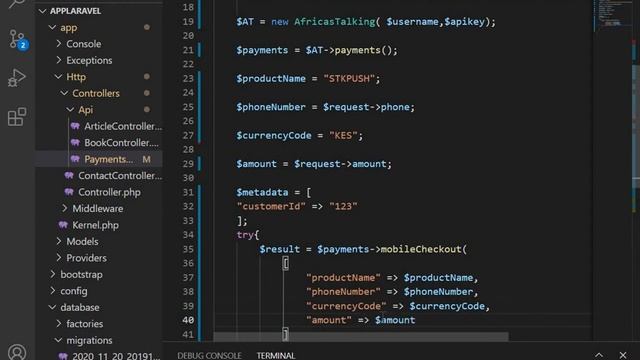Click the "currencyCode" array key
The height and width of the screenshot is (360, 640).
(x=346, y=306)
